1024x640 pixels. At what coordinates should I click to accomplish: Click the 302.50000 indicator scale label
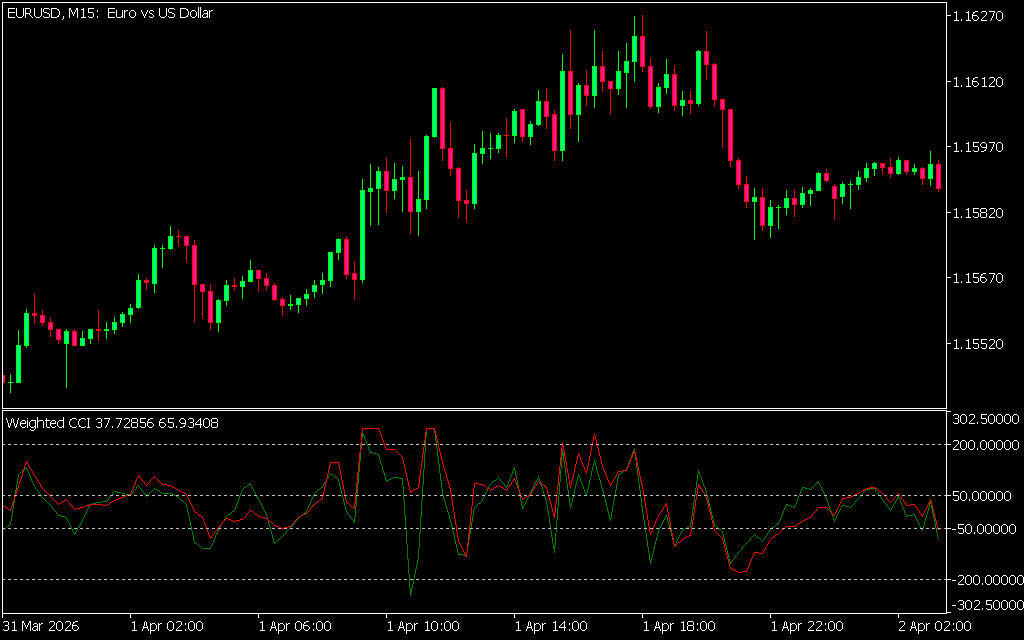coord(985,419)
